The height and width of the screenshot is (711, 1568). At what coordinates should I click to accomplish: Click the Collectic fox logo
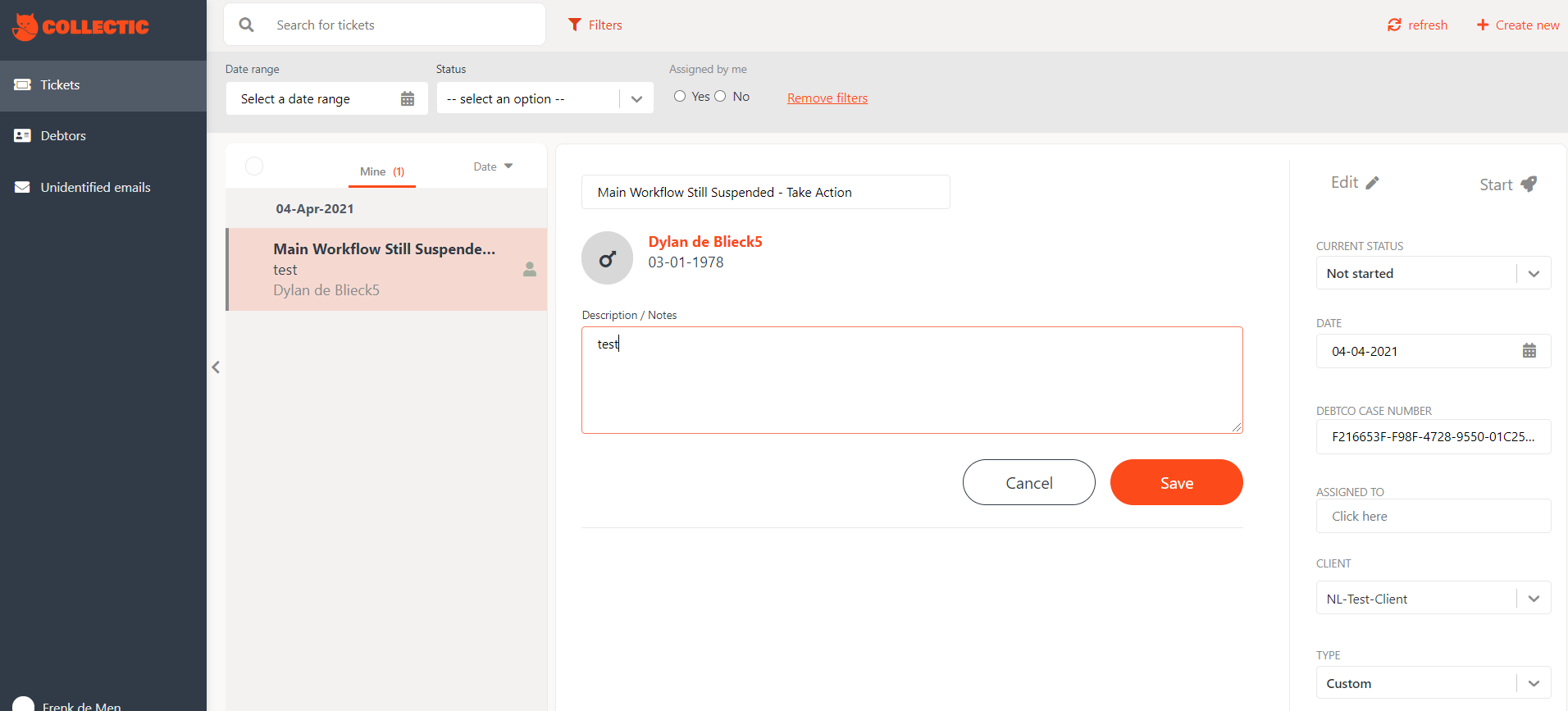(x=80, y=26)
